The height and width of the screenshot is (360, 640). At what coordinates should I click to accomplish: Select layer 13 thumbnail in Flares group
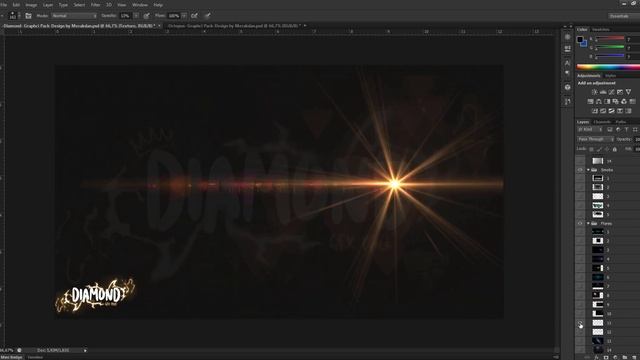click(x=598, y=340)
